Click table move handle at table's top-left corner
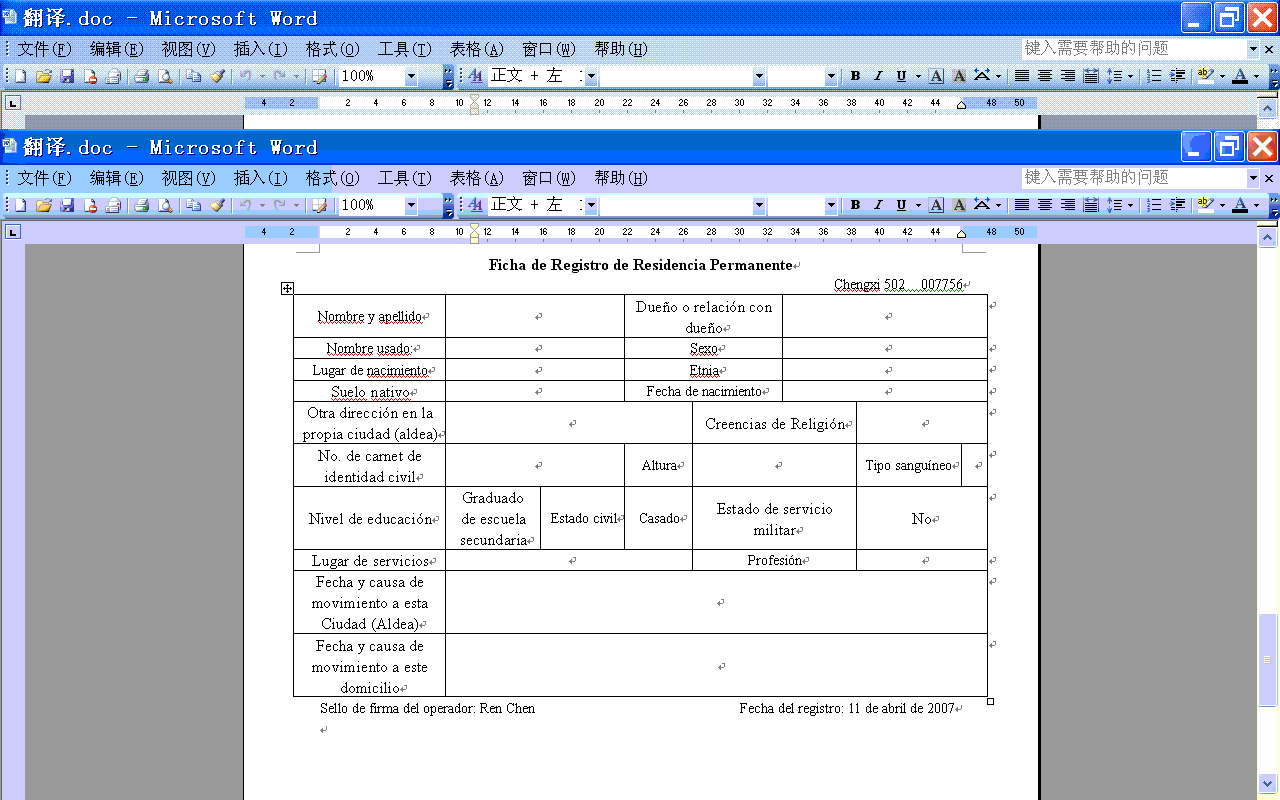1280x800 pixels. 287,288
